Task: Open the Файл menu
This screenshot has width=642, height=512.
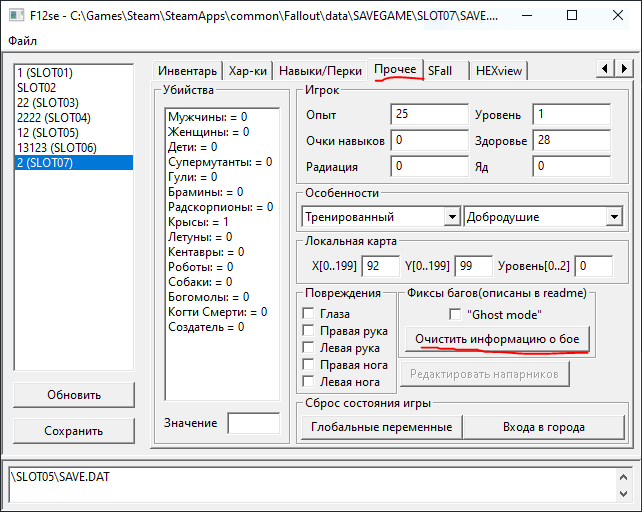Action: pyautogui.click(x=23, y=41)
